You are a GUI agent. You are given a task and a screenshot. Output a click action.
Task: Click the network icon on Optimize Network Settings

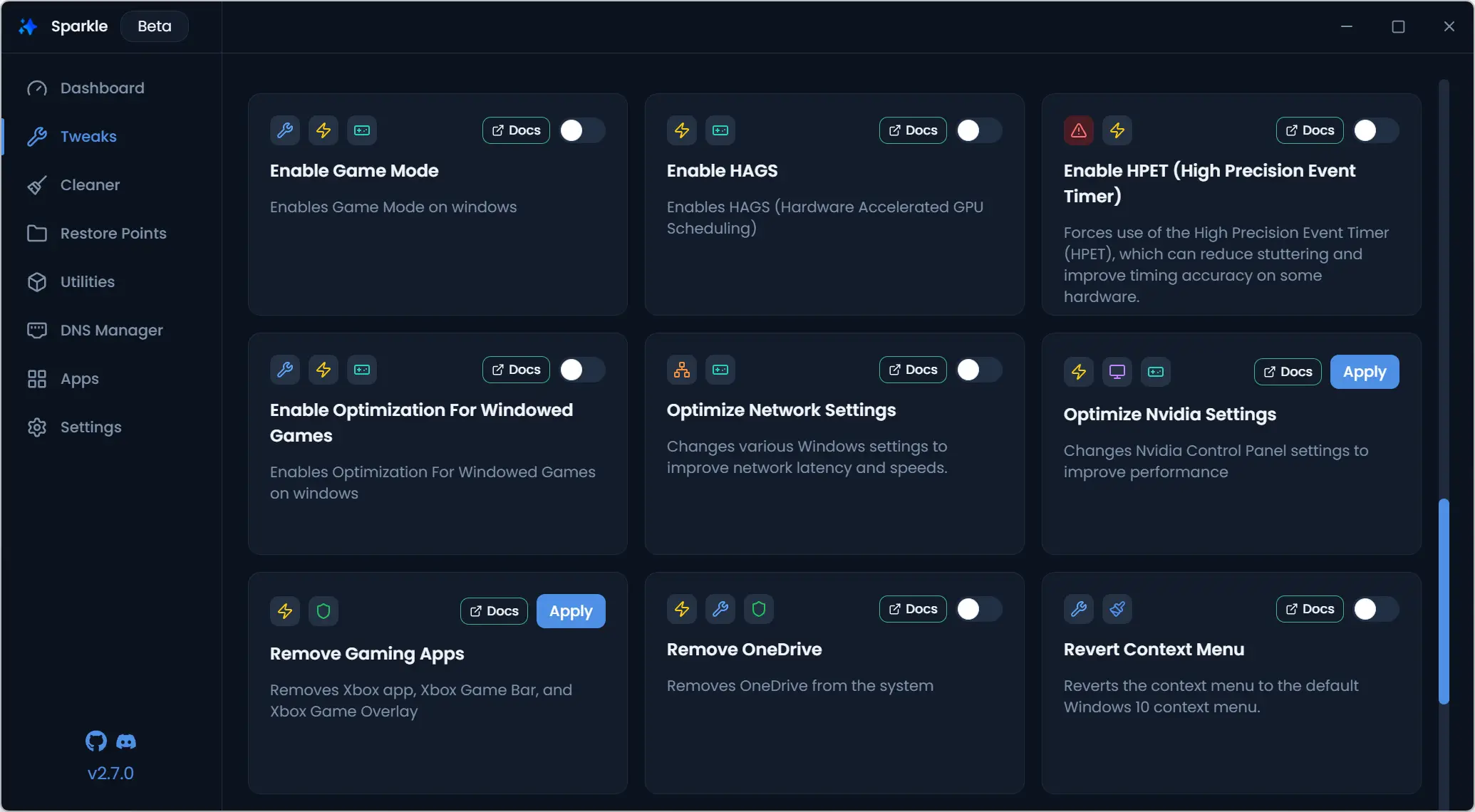(x=681, y=370)
